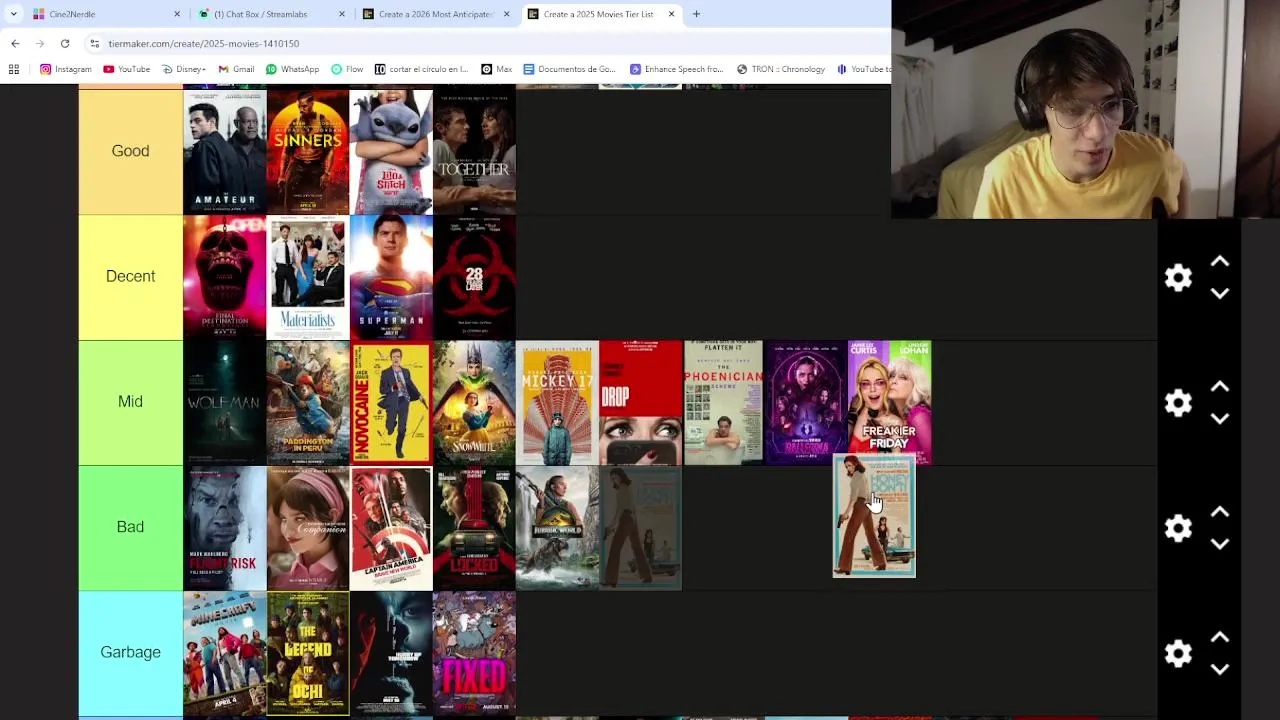Reload the tiermaker page

coord(65,43)
